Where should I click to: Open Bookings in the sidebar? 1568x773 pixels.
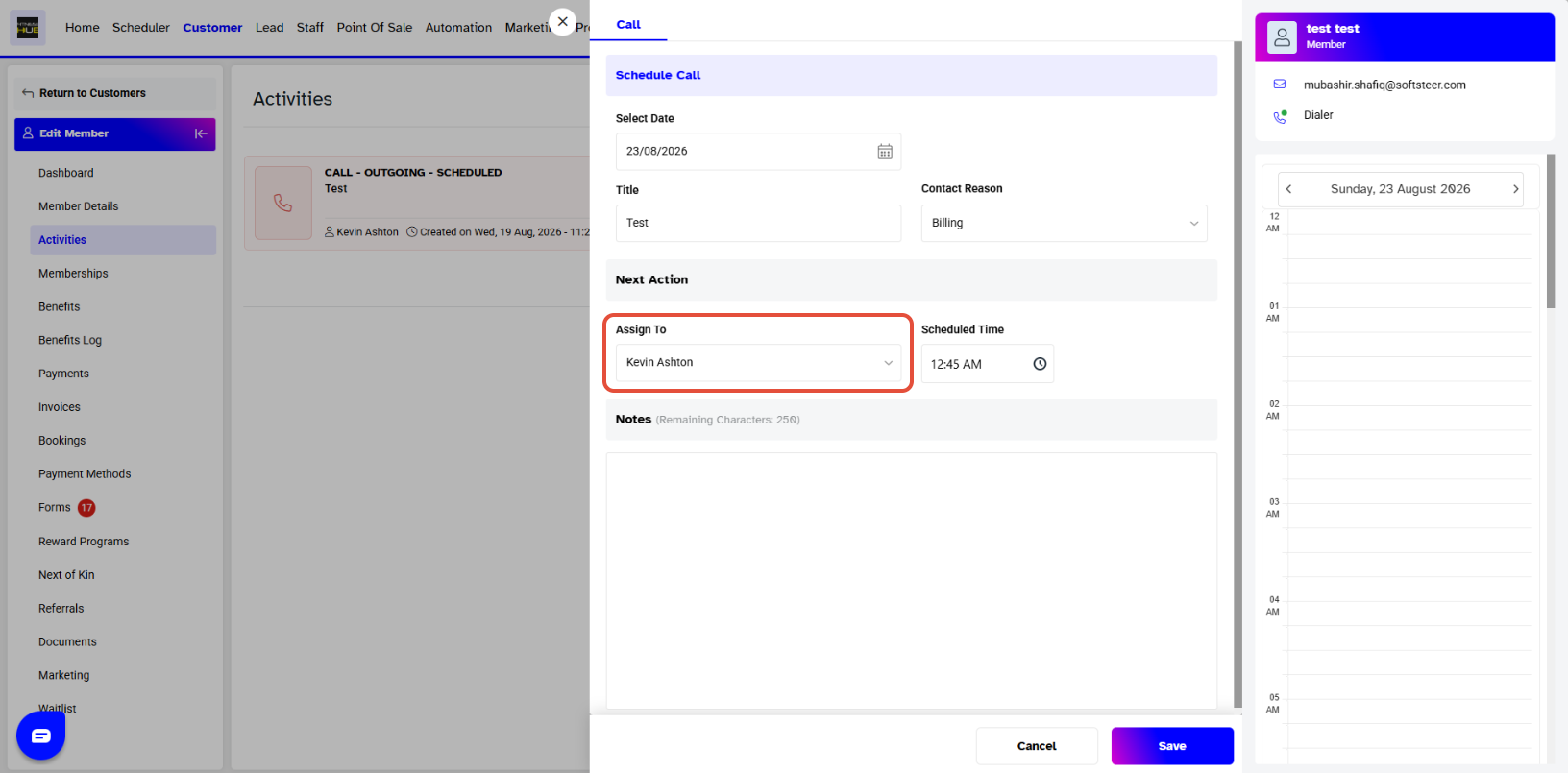coord(62,441)
